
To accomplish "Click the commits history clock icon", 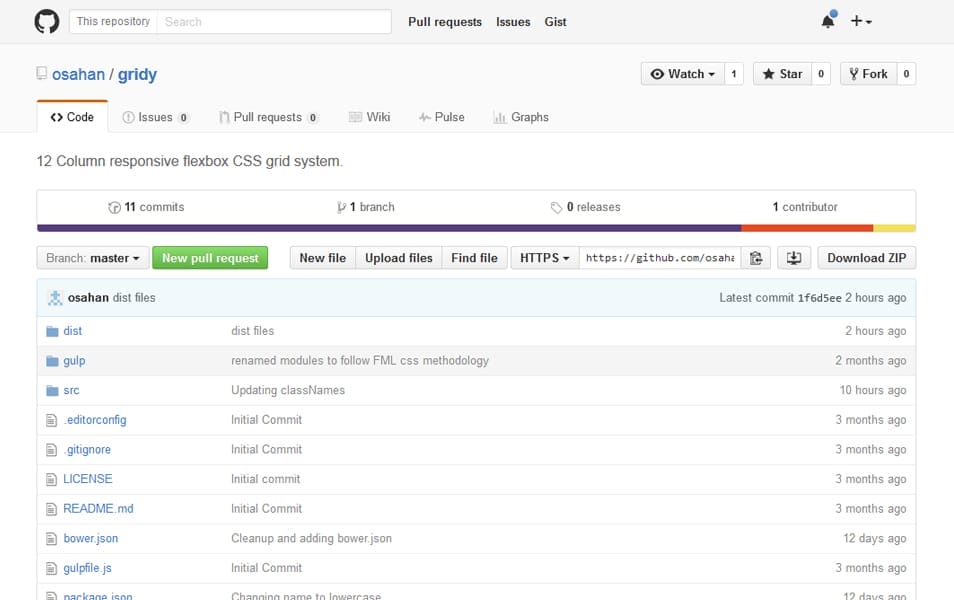I will point(114,208).
